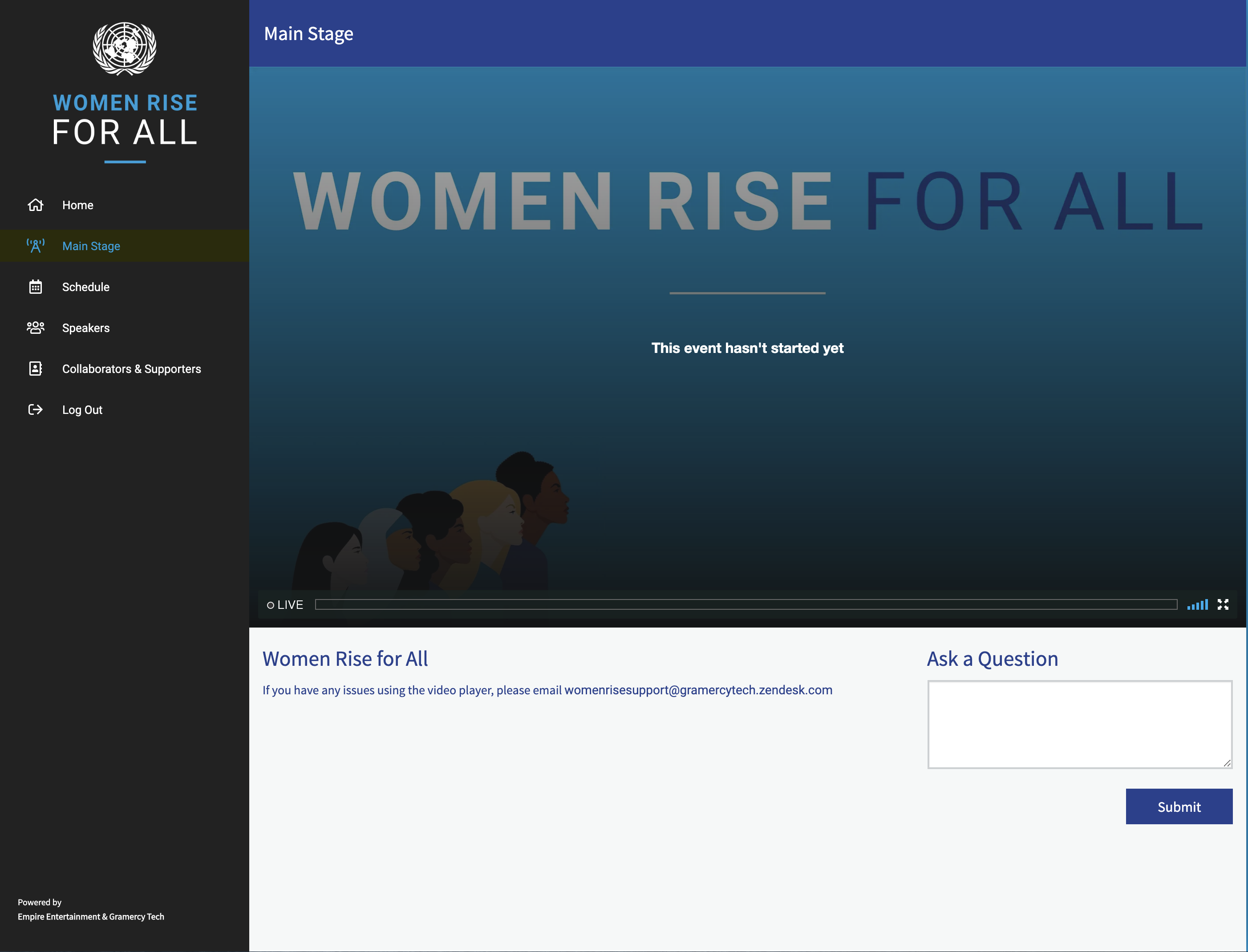This screenshot has height=952, width=1248.
Task: Click the womenrisesupport email link
Action: coord(698,690)
